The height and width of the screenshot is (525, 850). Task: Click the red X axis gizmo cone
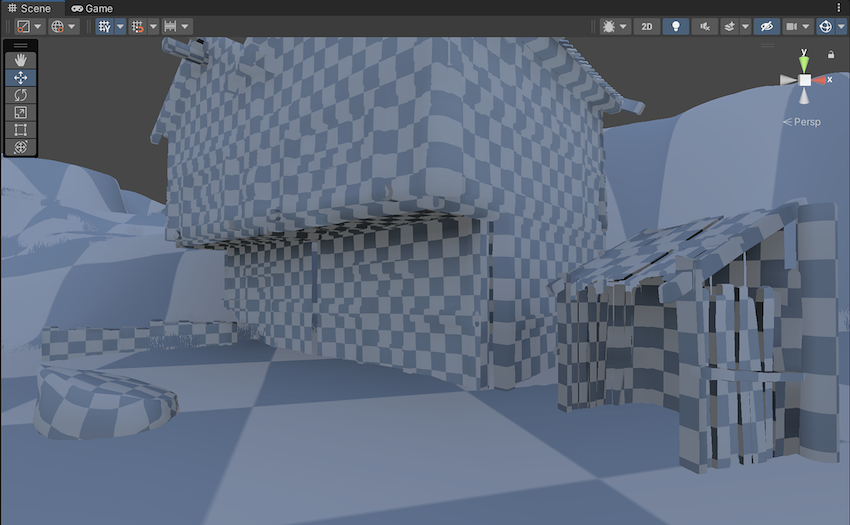[x=822, y=80]
